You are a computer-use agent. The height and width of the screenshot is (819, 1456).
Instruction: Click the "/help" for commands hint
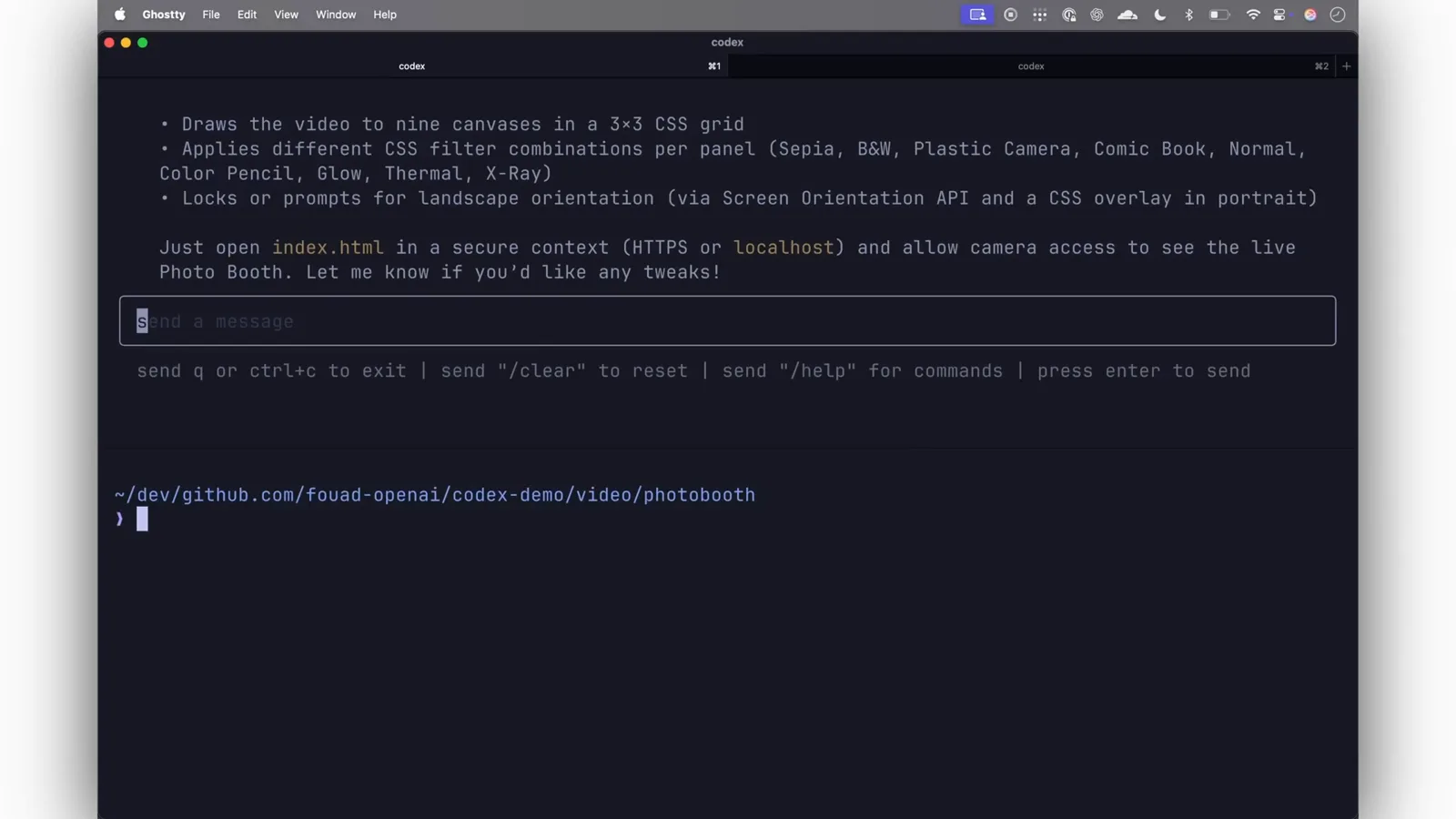863,371
